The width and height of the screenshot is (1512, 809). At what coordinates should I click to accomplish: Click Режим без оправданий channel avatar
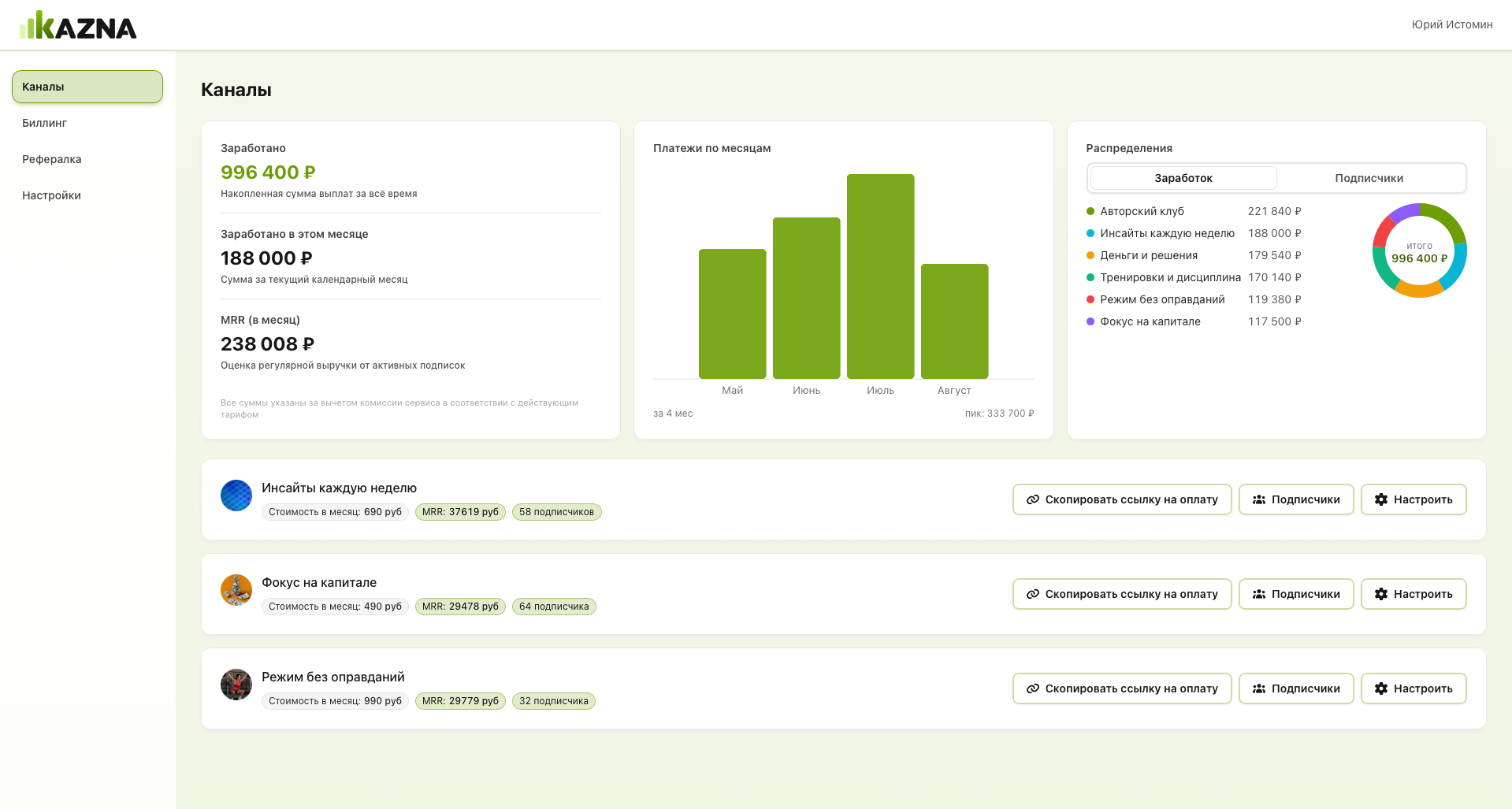pos(236,685)
